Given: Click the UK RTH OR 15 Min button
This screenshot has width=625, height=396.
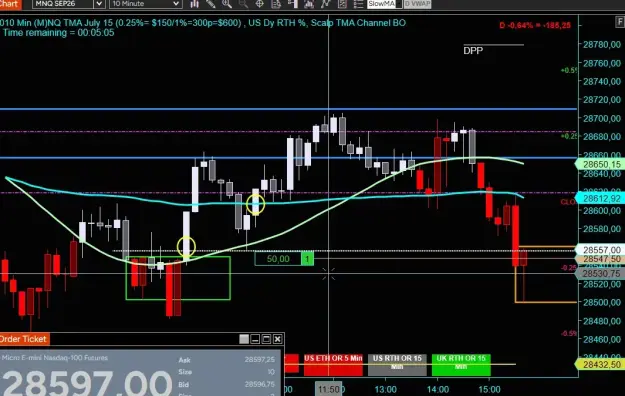Looking at the screenshot, I should tap(461, 364).
